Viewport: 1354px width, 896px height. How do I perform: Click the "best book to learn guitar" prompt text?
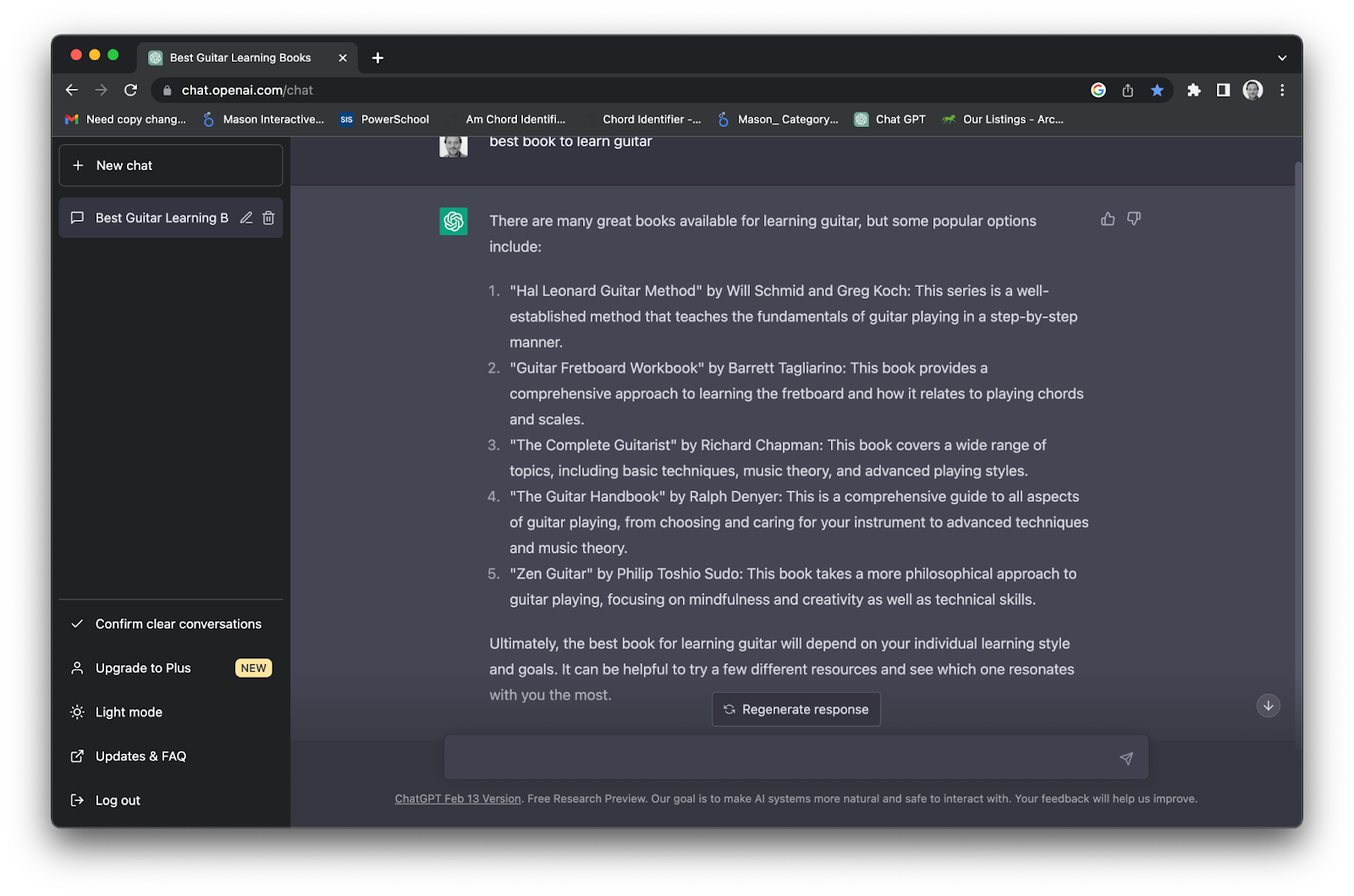tap(570, 141)
